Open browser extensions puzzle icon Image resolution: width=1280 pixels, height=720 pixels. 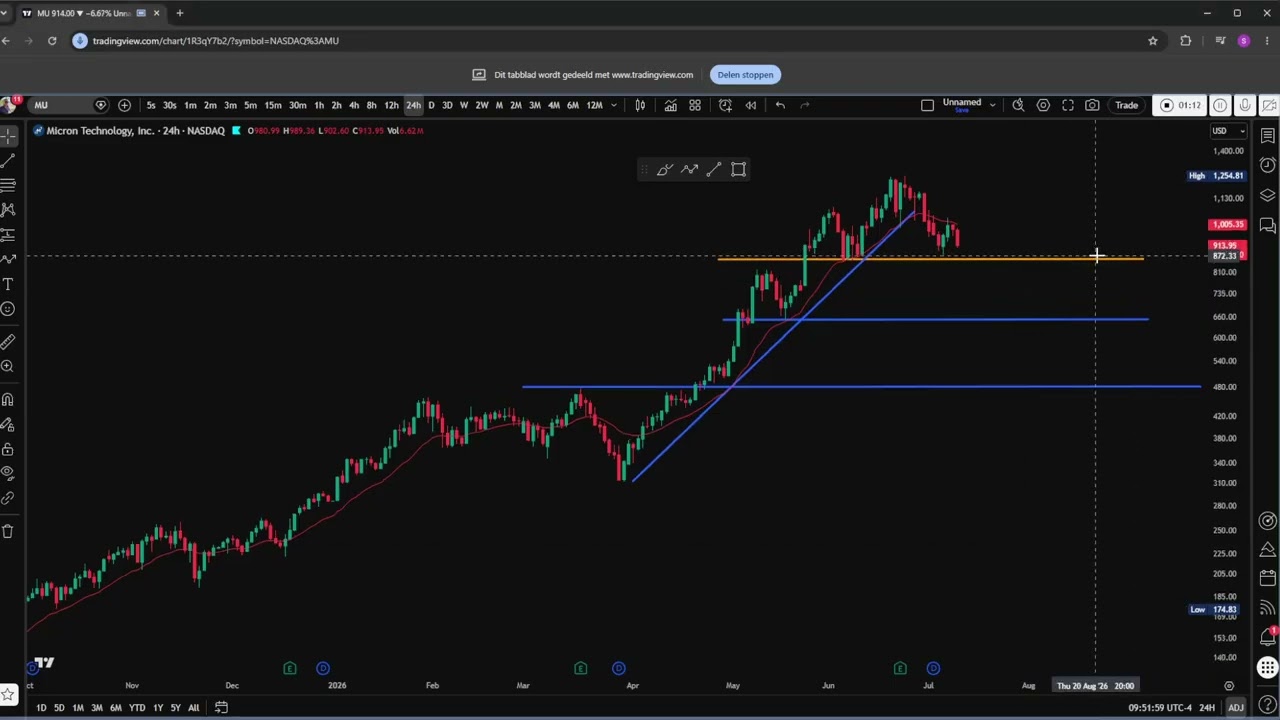[x=1186, y=41]
